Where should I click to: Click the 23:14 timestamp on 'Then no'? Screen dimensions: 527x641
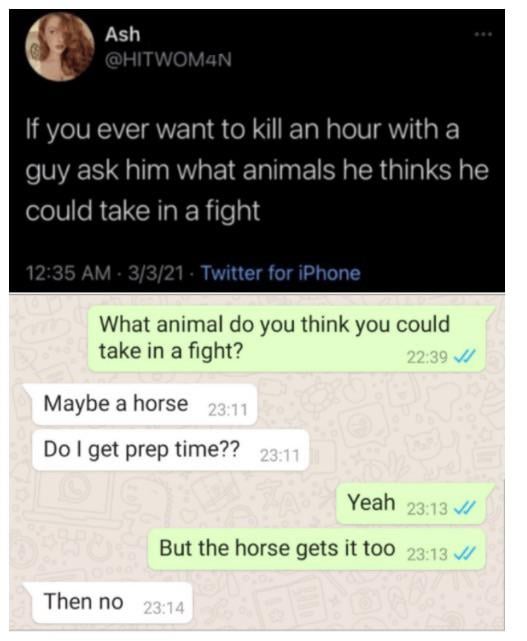(x=164, y=608)
